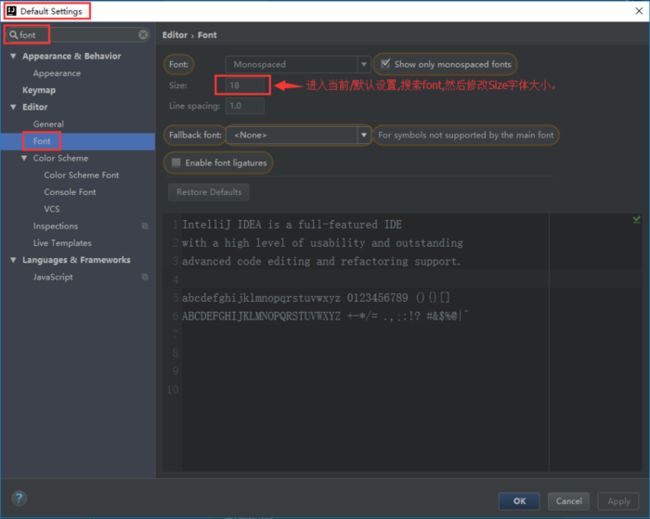
Task: Click the Line spacing input field
Action: pos(245,106)
